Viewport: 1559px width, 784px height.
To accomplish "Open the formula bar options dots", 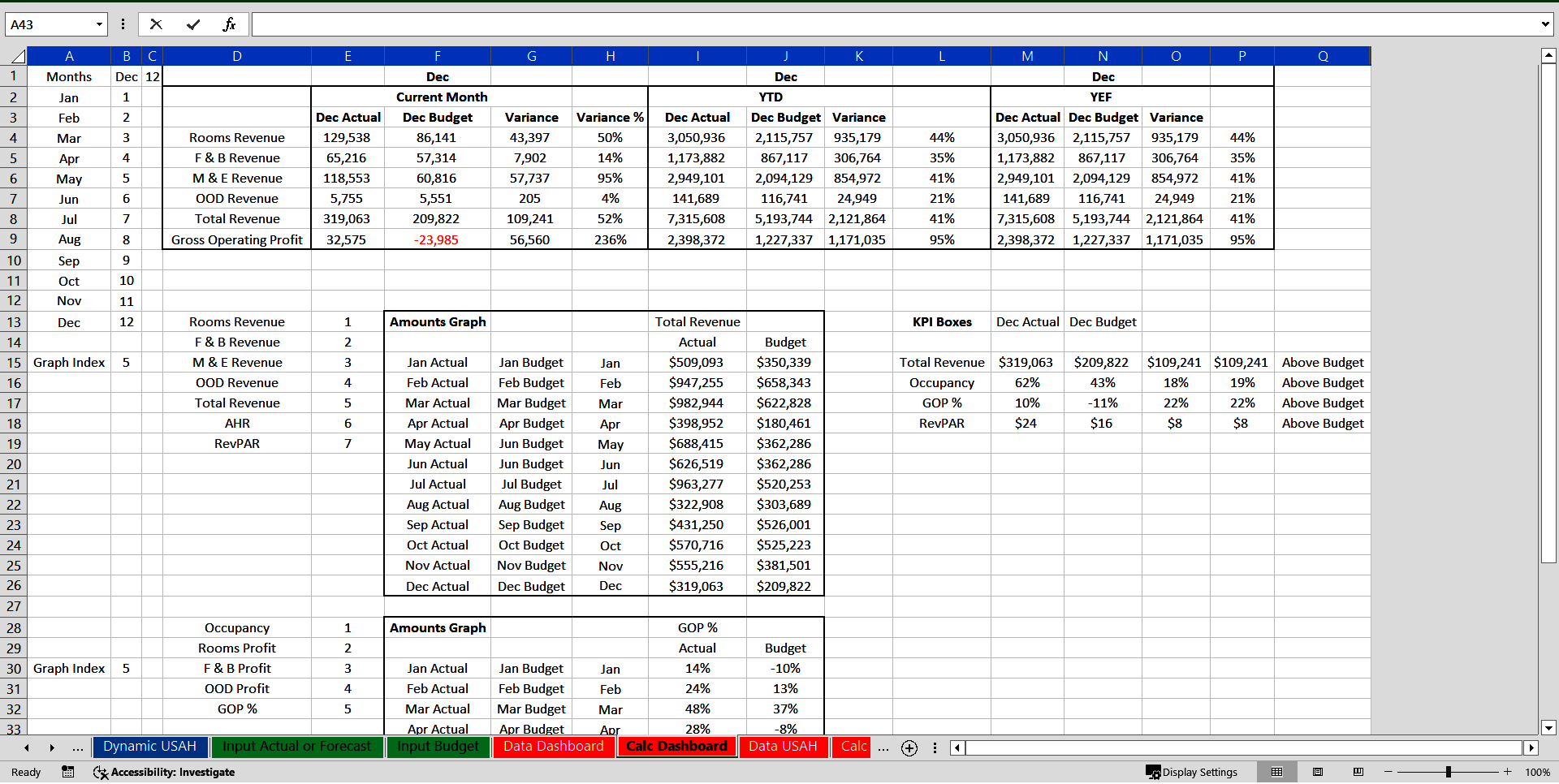I will 123,24.
